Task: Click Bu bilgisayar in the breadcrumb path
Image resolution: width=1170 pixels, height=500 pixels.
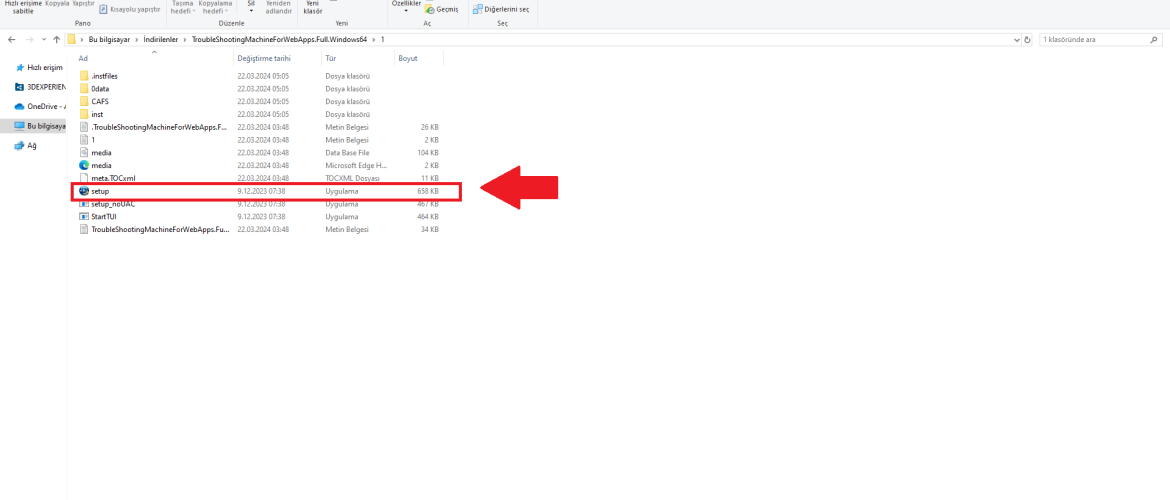Action: [110, 40]
